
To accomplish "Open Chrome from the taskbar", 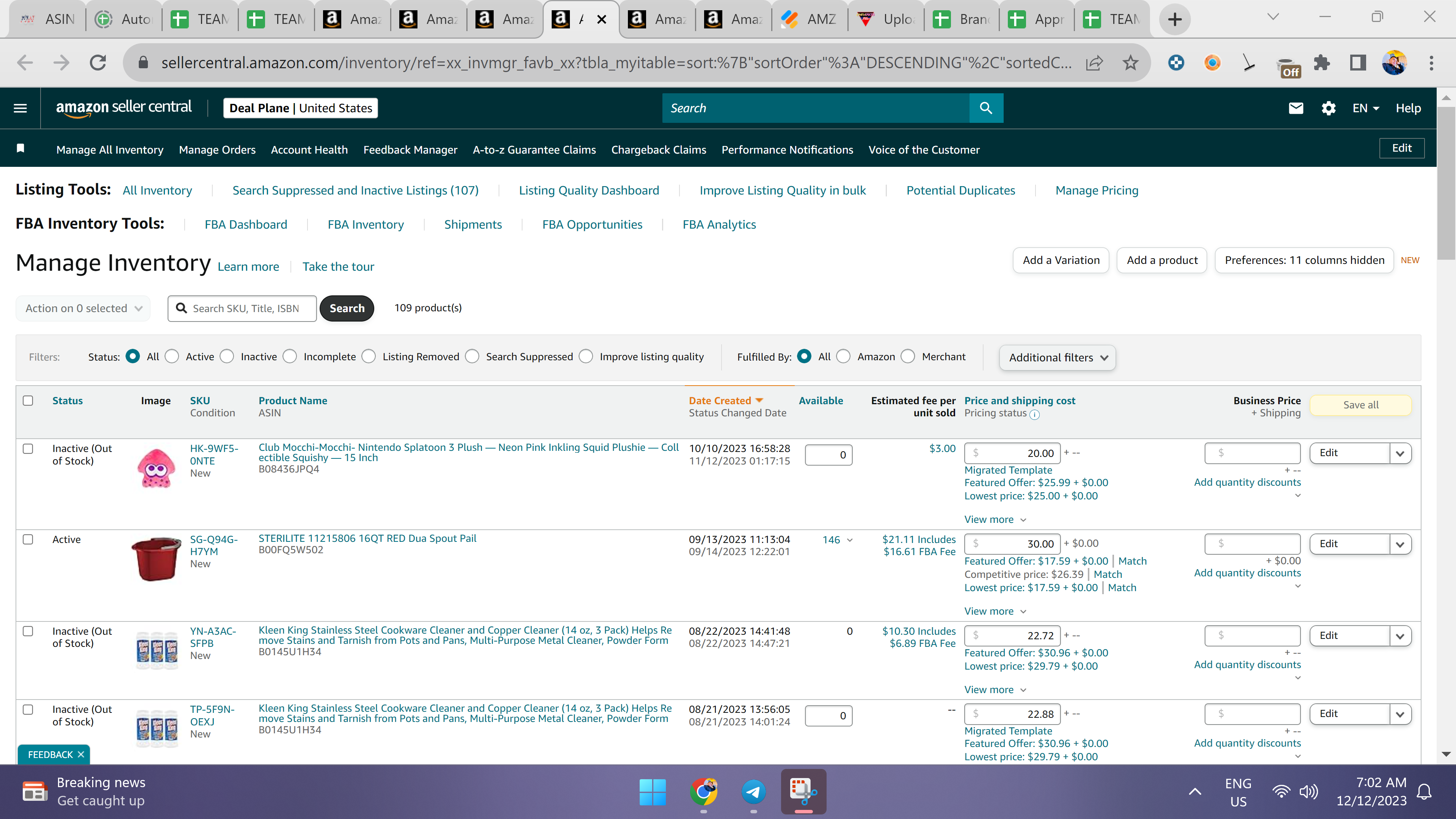I will [x=703, y=792].
